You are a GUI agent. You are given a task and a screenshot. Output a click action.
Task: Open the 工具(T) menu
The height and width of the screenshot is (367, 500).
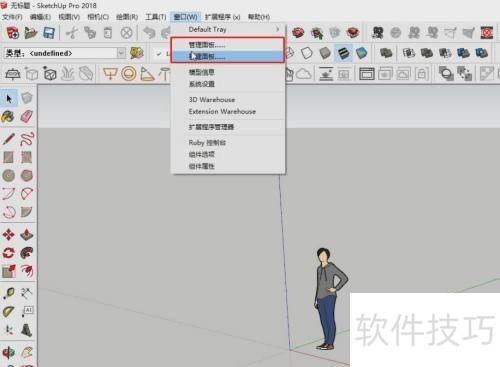click(x=156, y=17)
